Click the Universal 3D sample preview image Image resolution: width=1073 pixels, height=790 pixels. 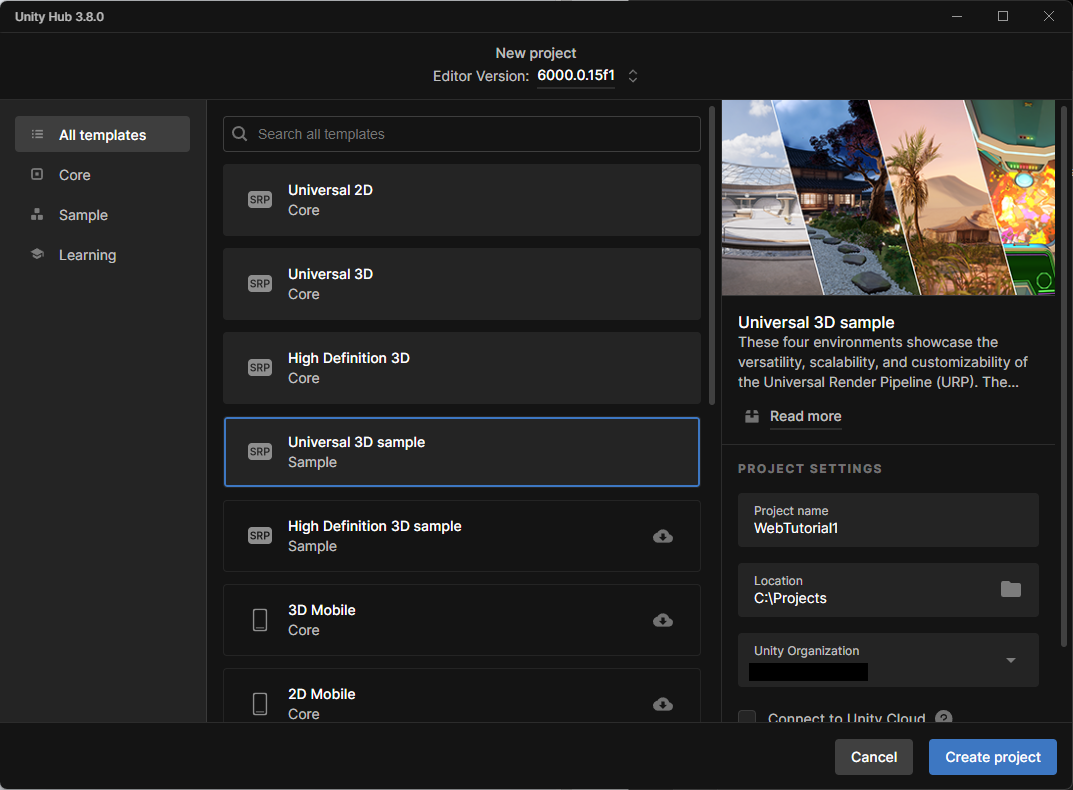pyautogui.click(x=888, y=198)
